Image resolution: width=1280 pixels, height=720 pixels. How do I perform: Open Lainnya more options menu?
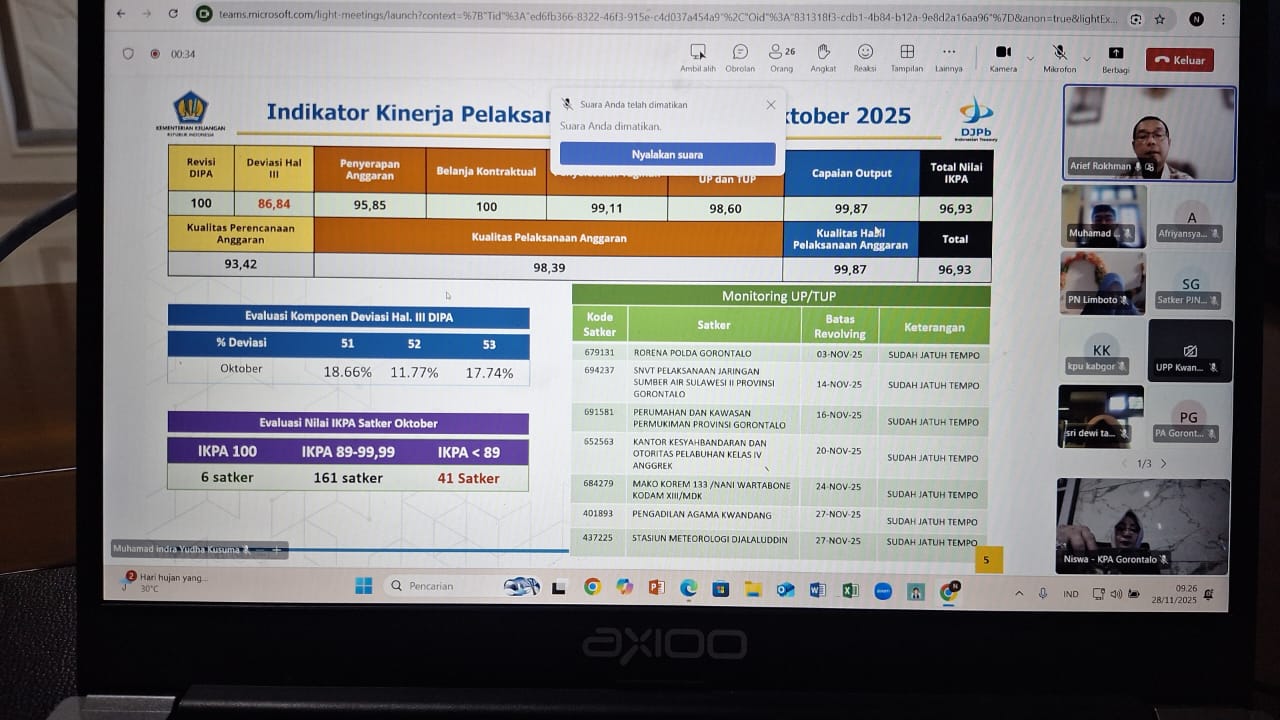(x=948, y=53)
